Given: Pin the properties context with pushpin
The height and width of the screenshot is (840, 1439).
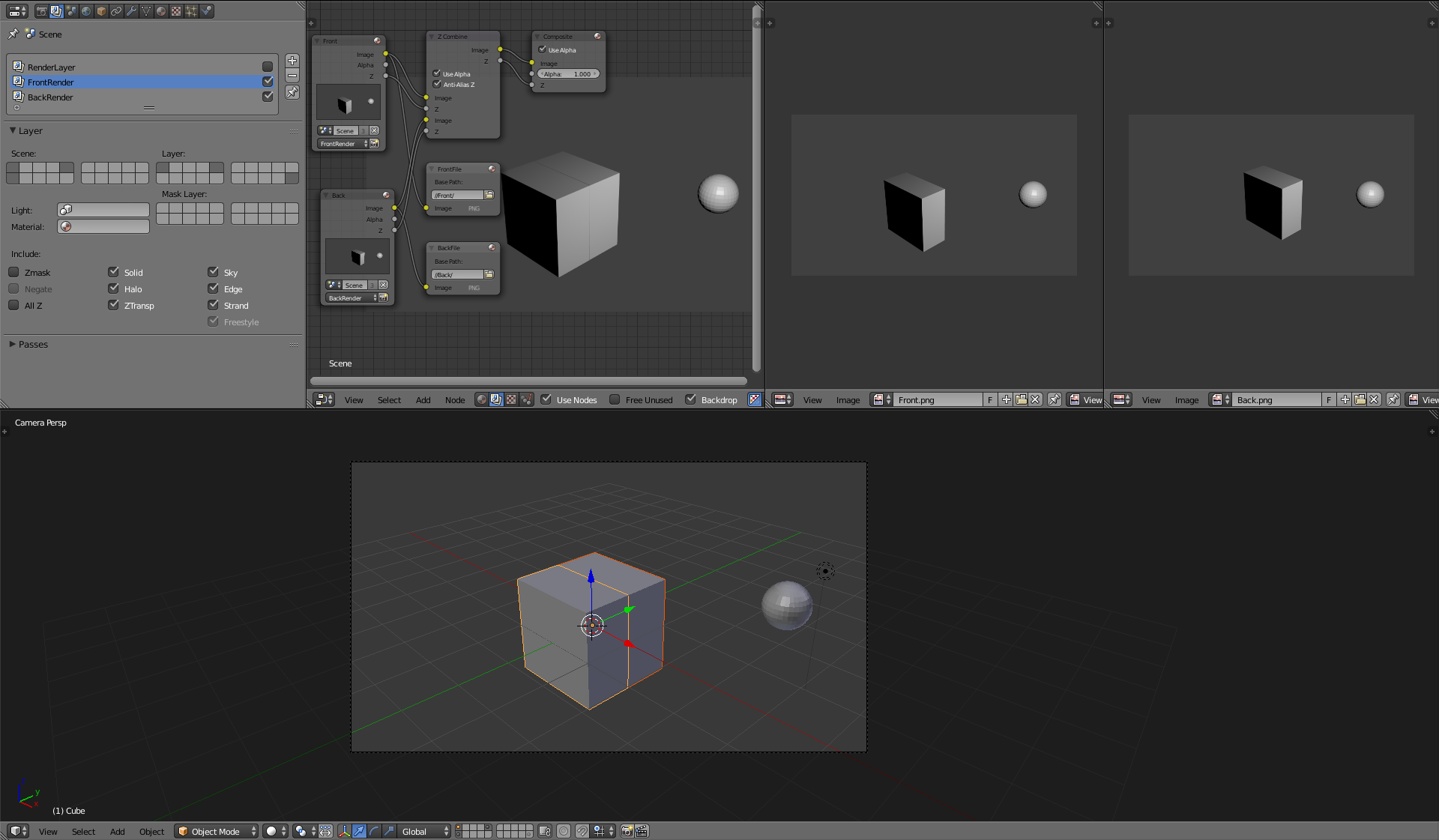Looking at the screenshot, I should [x=13, y=34].
